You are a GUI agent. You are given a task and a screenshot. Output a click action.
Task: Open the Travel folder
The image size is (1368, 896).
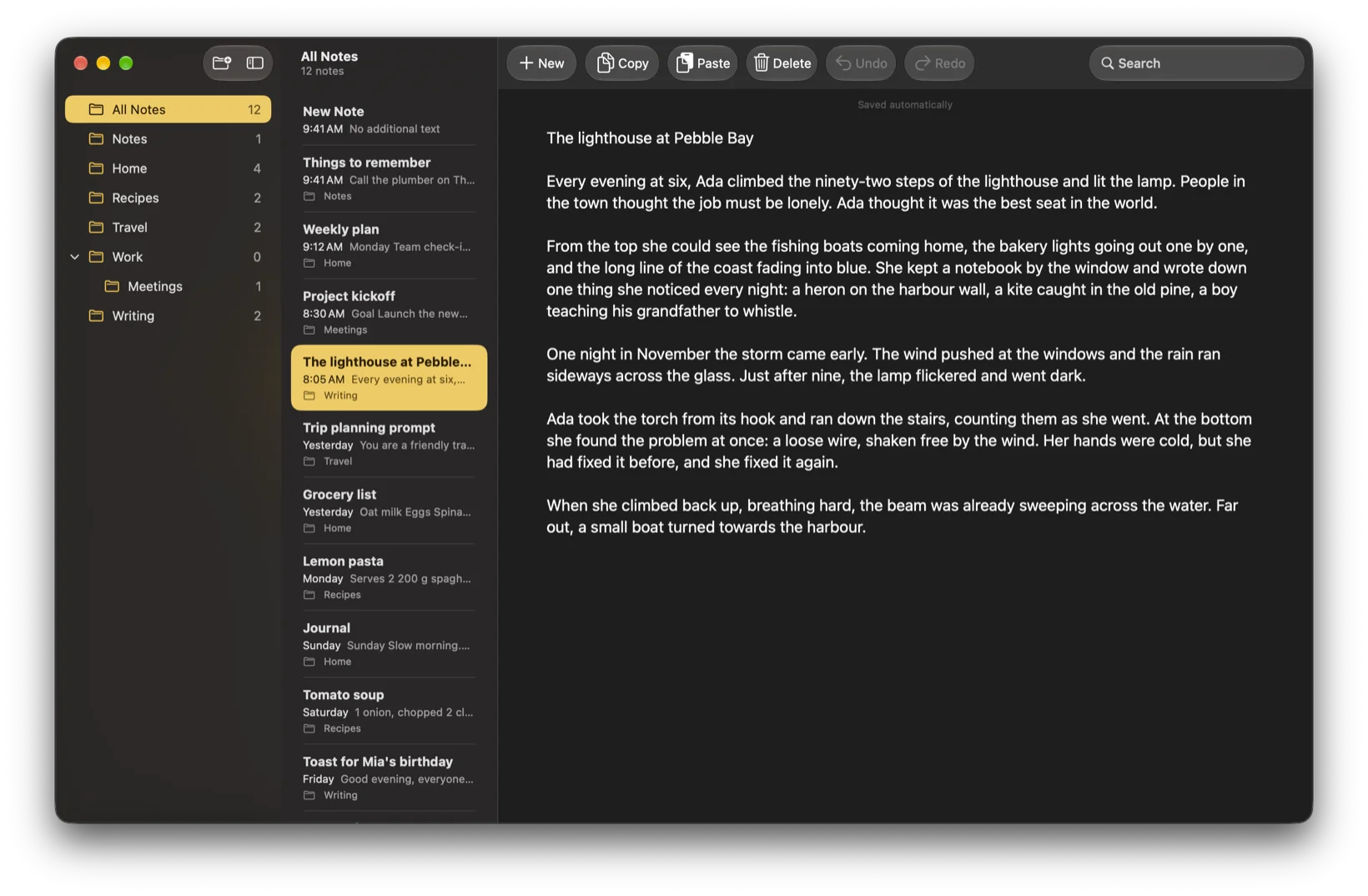(168, 227)
